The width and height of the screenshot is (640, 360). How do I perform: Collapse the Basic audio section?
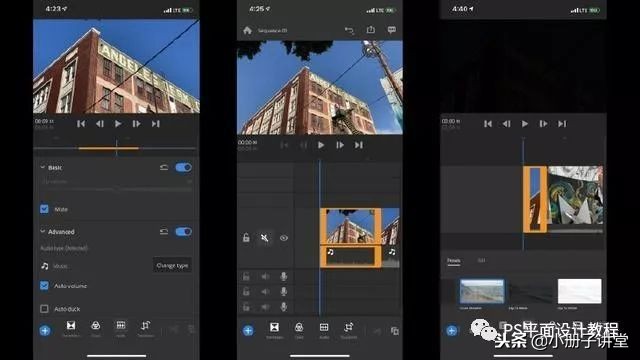[x=42, y=167]
